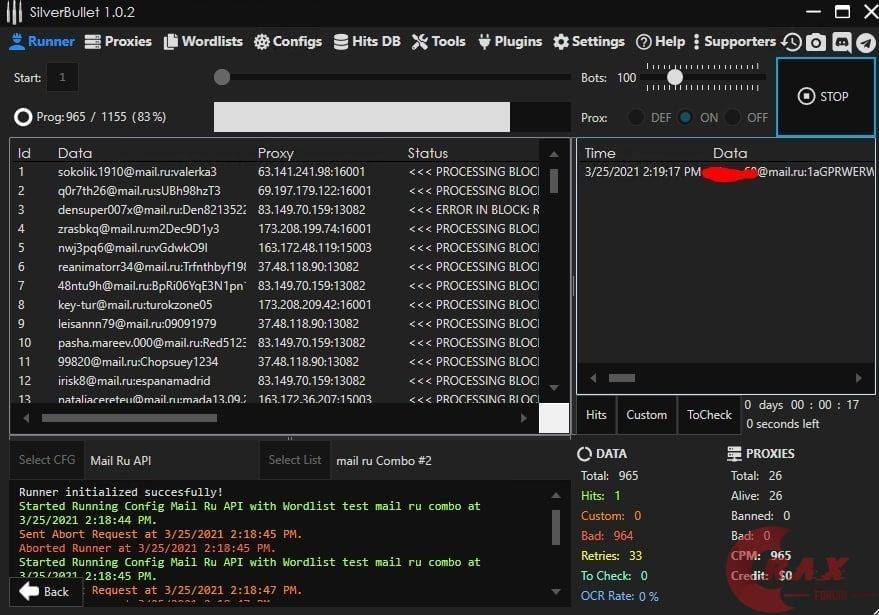879x615 pixels.
Task: Open the Runner section
Action: (41, 41)
